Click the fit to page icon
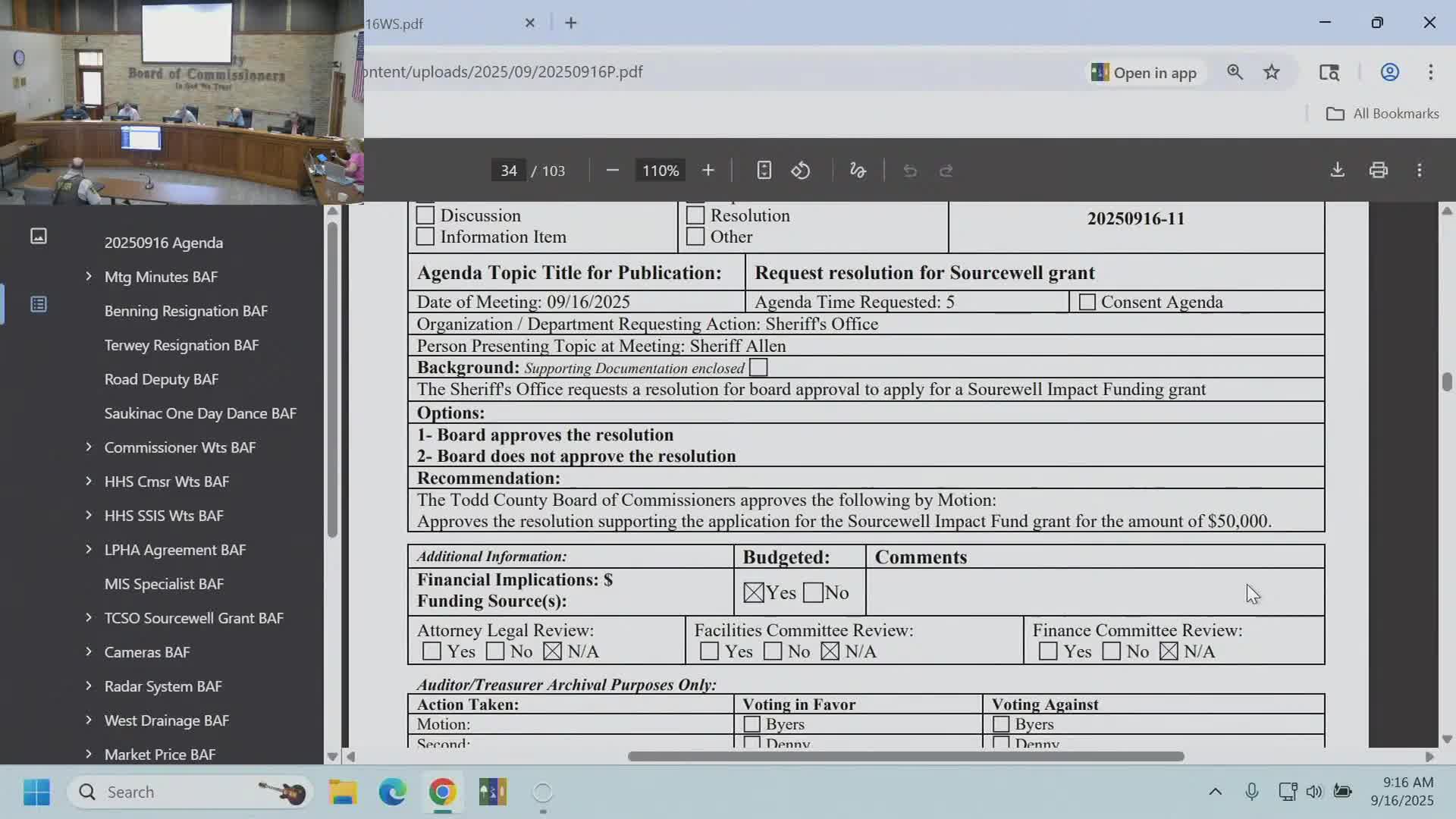The width and height of the screenshot is (1456, 819). pos(764,171)
